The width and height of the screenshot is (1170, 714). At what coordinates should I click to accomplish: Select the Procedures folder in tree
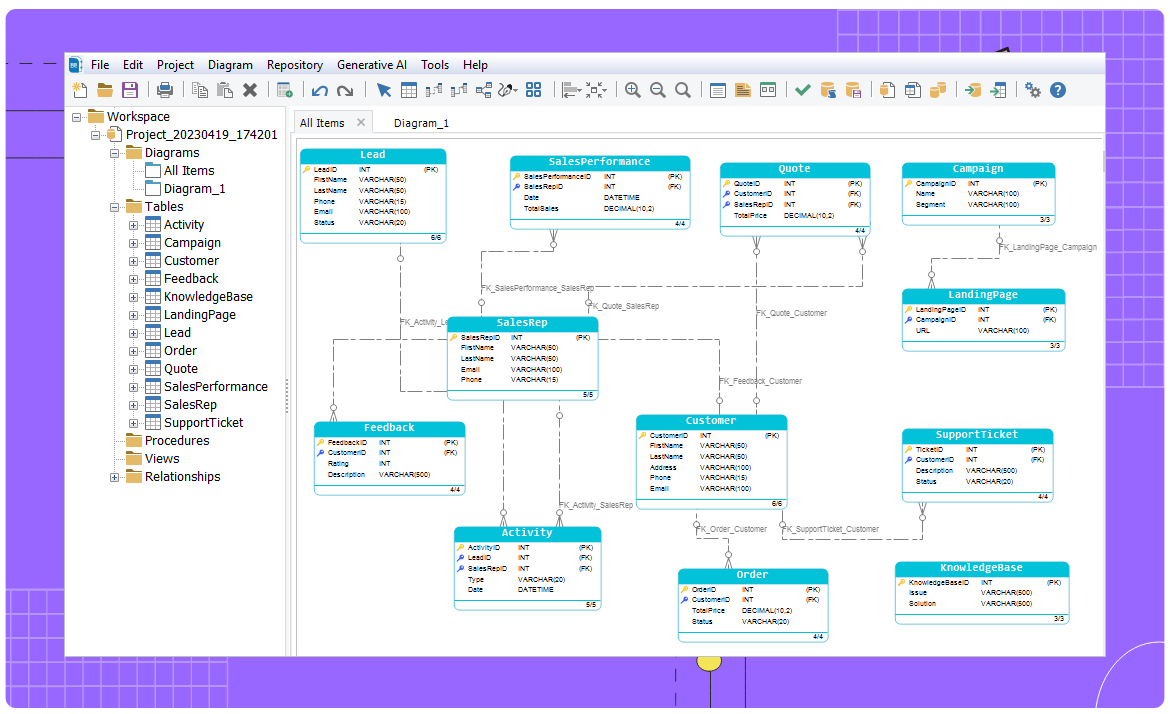pyautogui.click(x=177, y=441)
